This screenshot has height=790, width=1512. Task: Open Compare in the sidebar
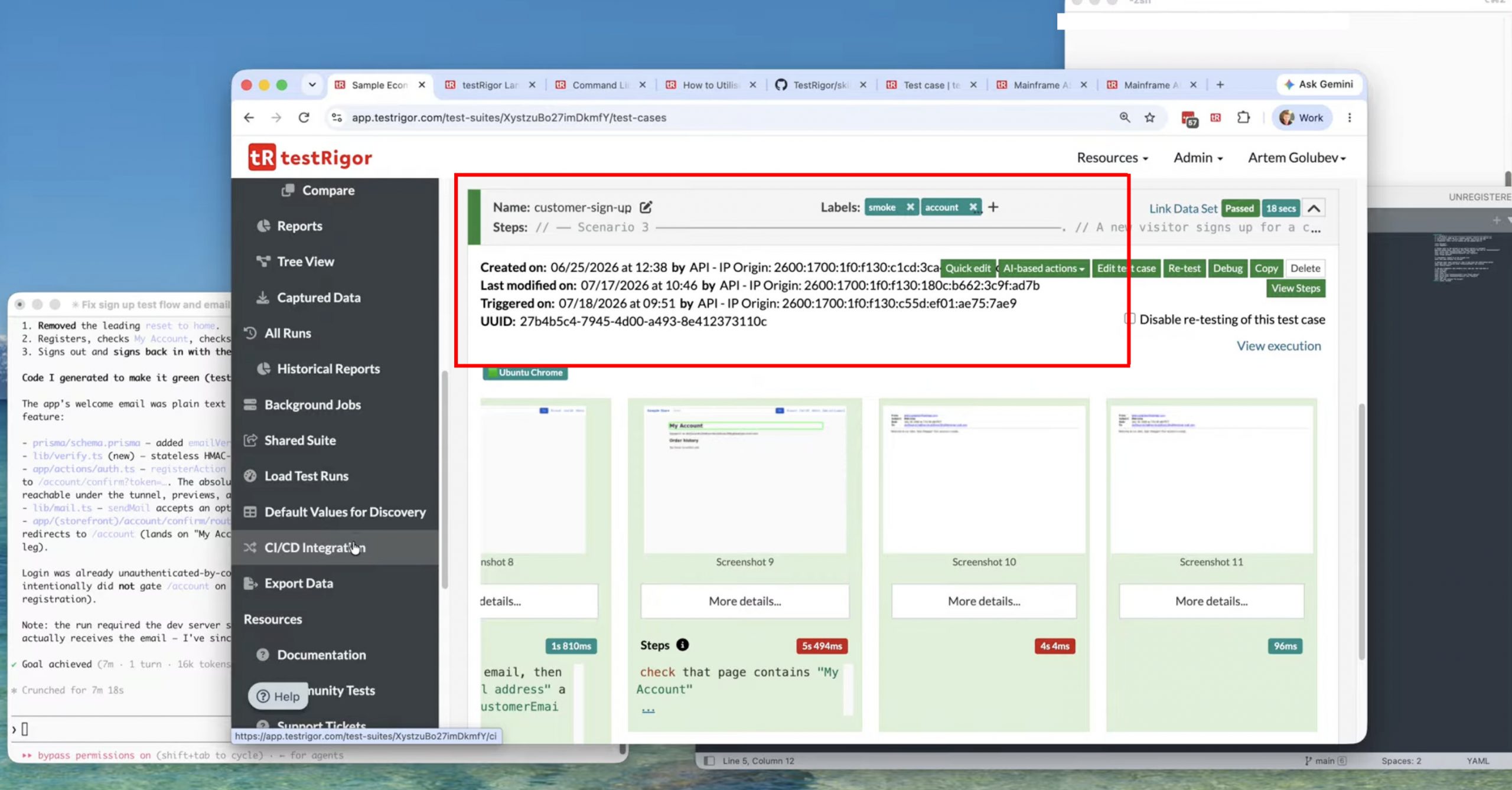click(x=319, y=190)
